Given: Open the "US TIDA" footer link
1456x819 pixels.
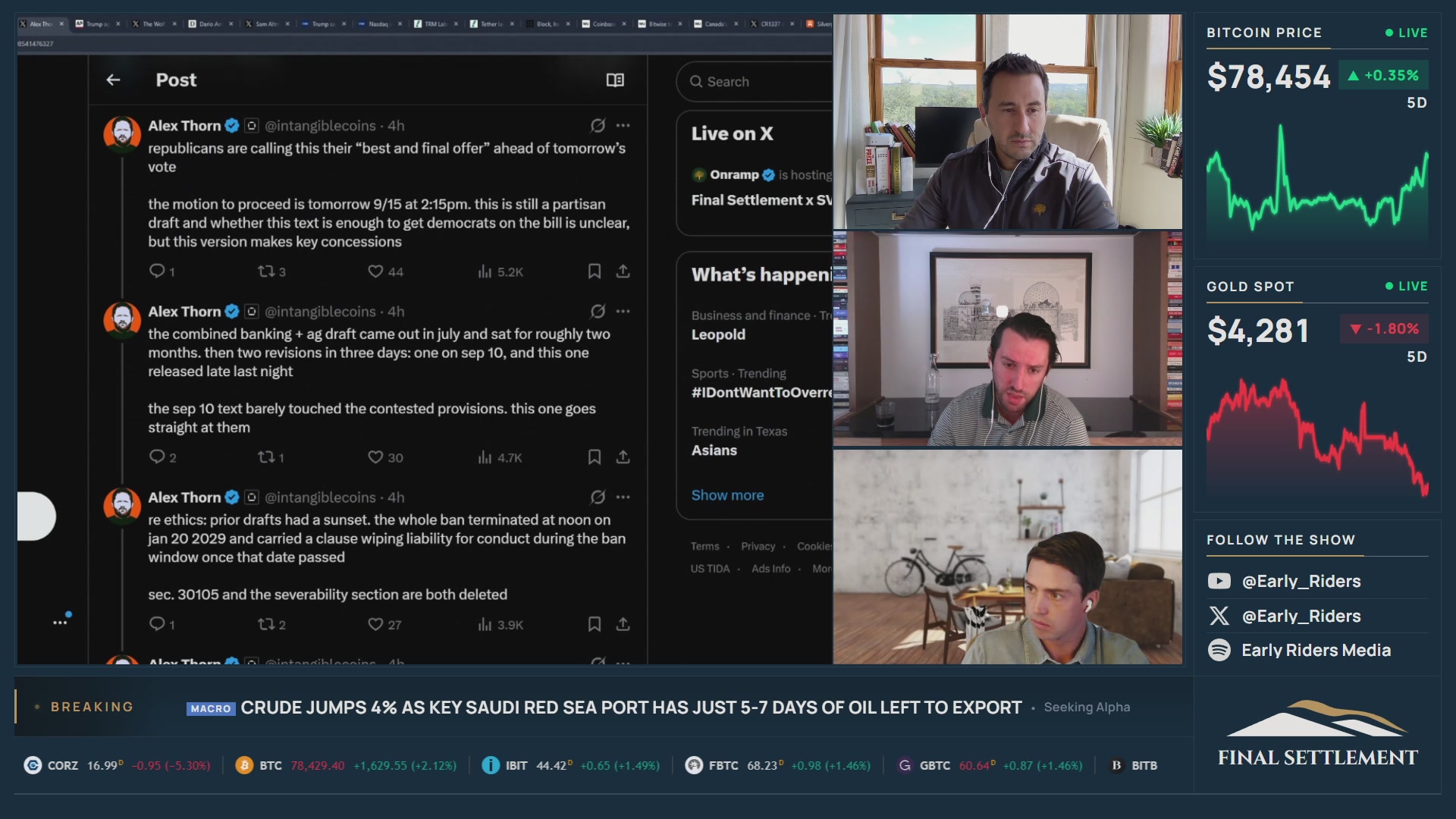Looking at the screenshot, I should [x=710, y=568].
